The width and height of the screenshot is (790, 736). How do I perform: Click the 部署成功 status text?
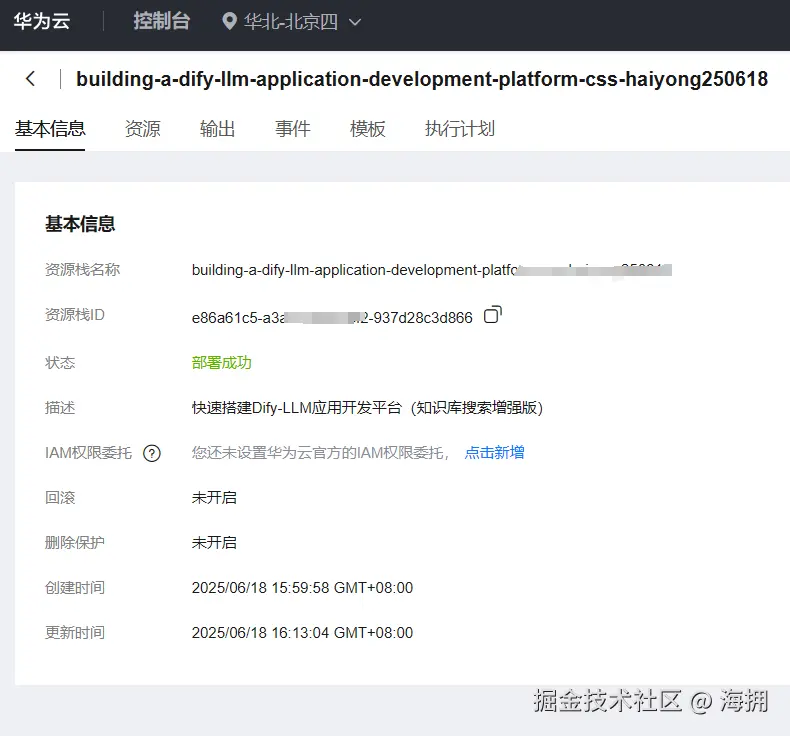[x=222, y=363]
